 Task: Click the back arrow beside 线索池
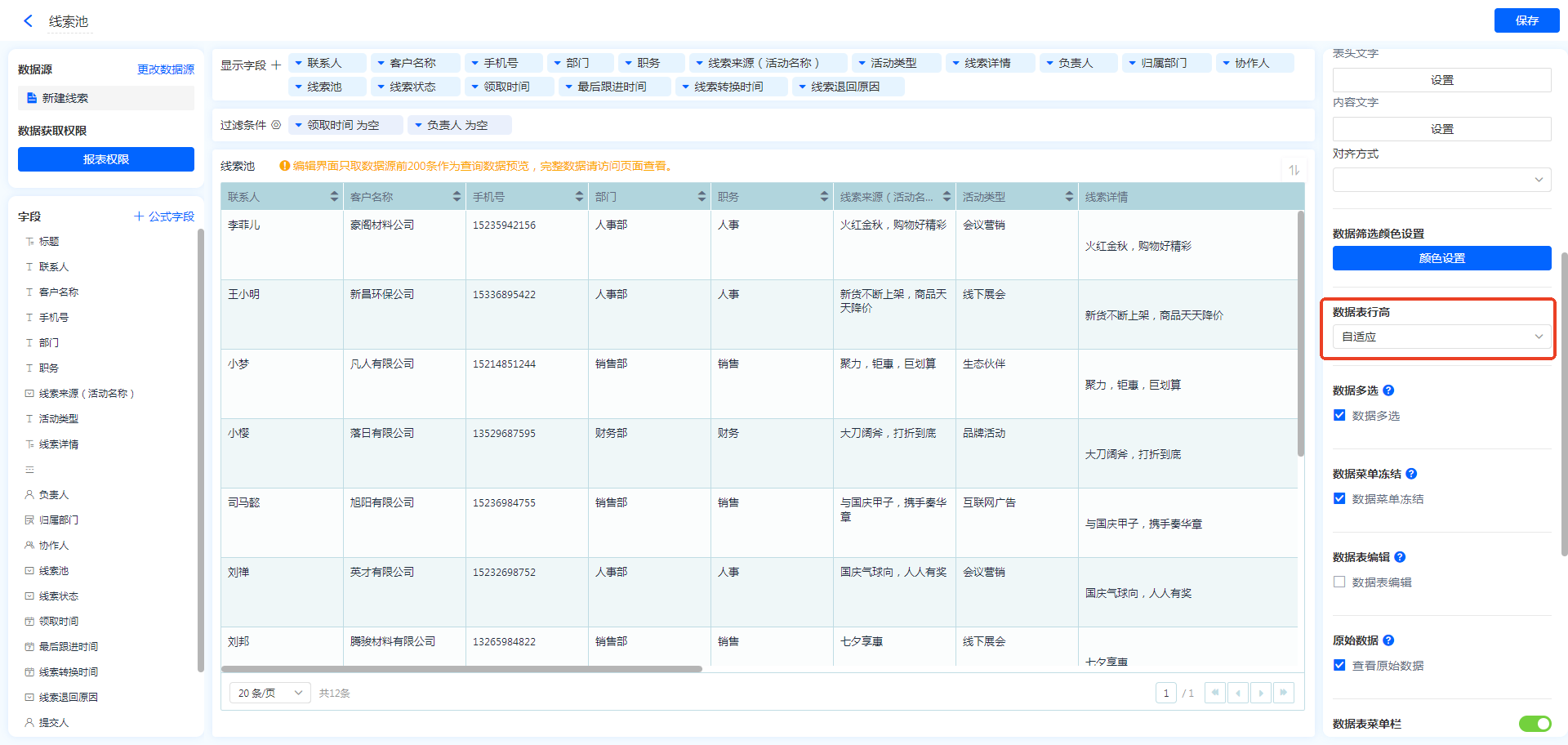pos(29,21)
